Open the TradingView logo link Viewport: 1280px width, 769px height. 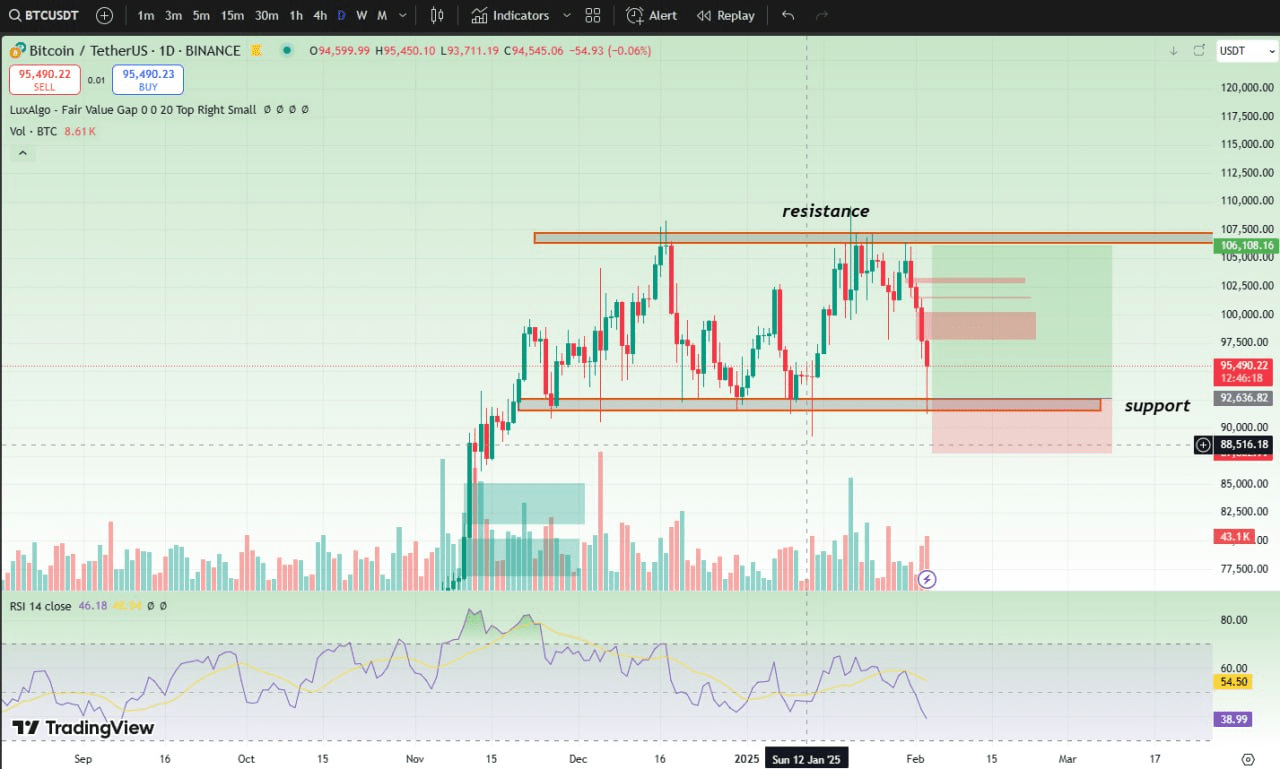(84, 728)
